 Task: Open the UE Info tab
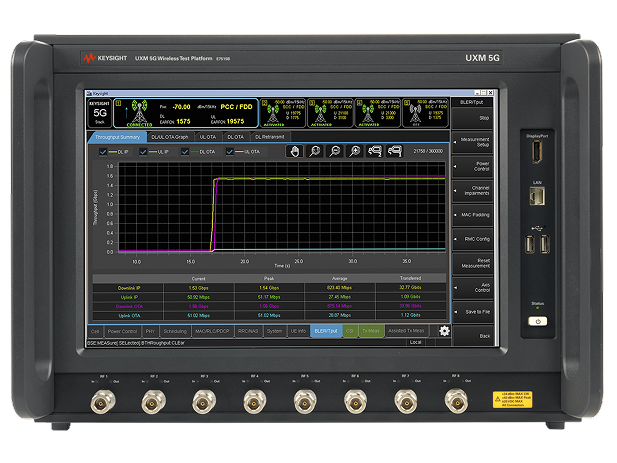coord(296,330)
